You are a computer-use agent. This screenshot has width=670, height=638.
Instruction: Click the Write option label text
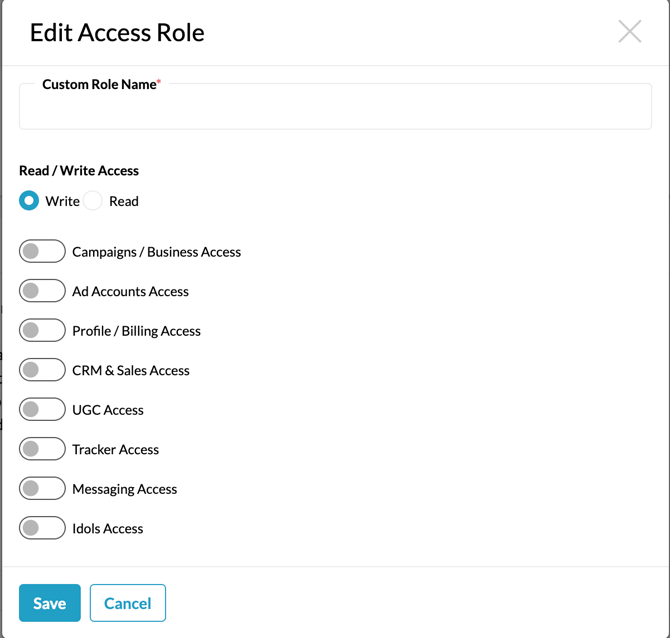click(x=62, y=201)
